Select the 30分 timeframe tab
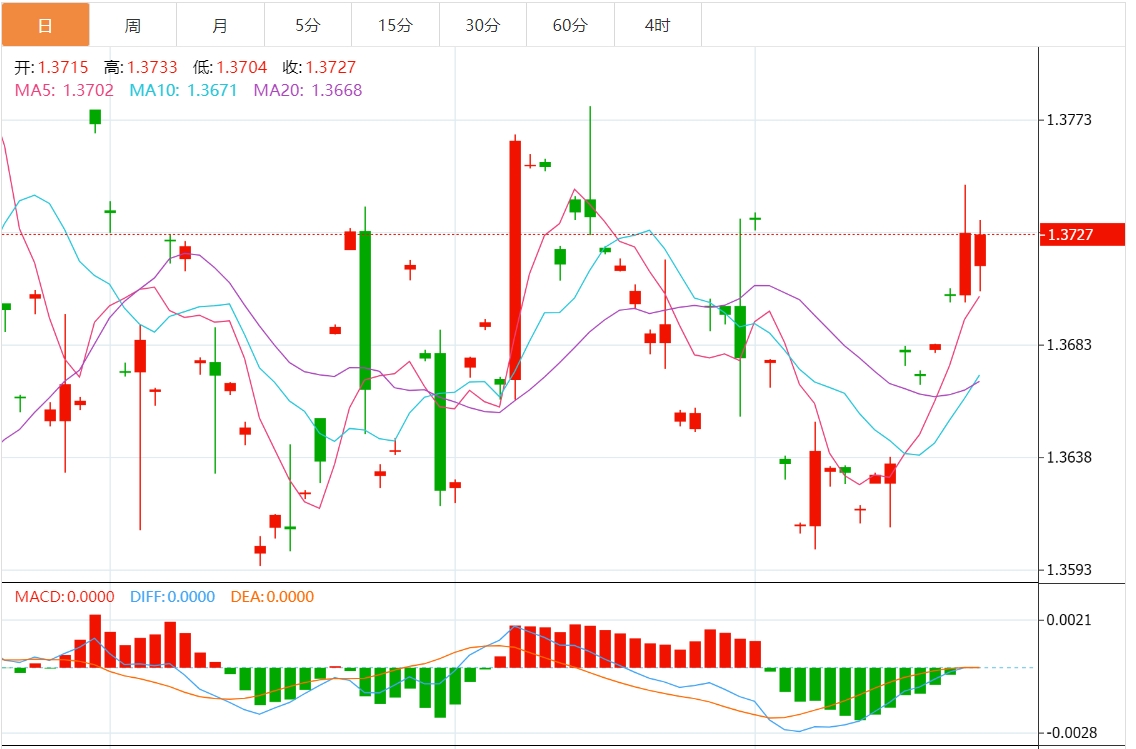The height and width of the screenshot is (749, 1136). point(483,25)
